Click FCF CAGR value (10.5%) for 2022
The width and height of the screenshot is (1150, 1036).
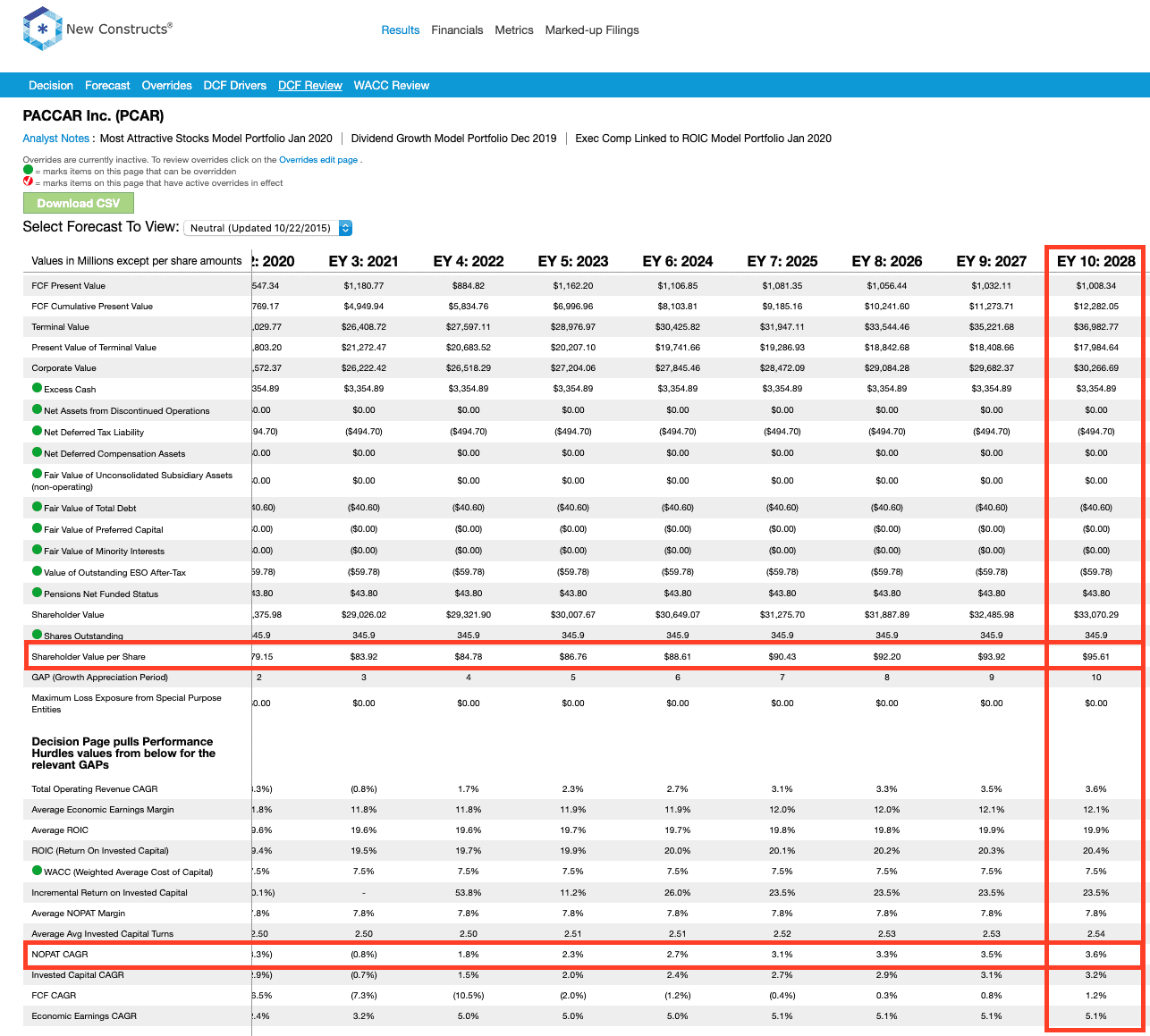point(469,995)
